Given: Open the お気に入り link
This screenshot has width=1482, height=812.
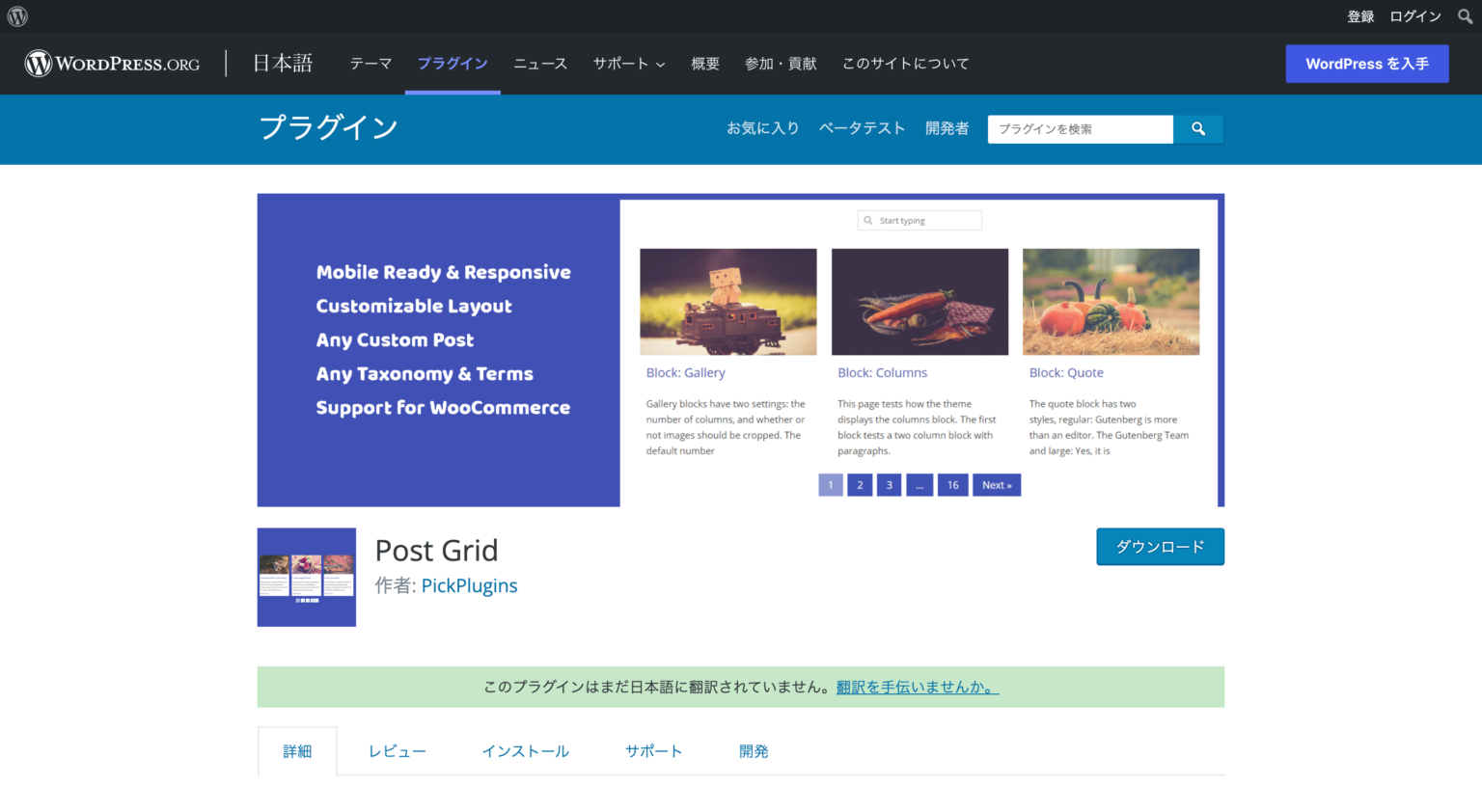Looking at the screenshot, I should [763, 127].
